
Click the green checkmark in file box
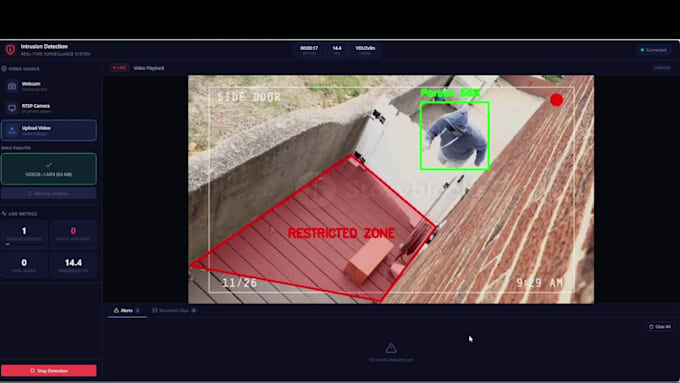49,164
